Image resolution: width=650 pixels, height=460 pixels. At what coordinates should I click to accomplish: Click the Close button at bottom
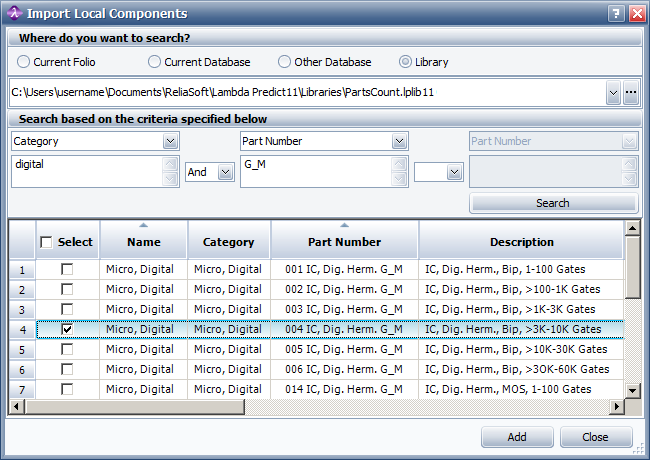click(596, 437)
